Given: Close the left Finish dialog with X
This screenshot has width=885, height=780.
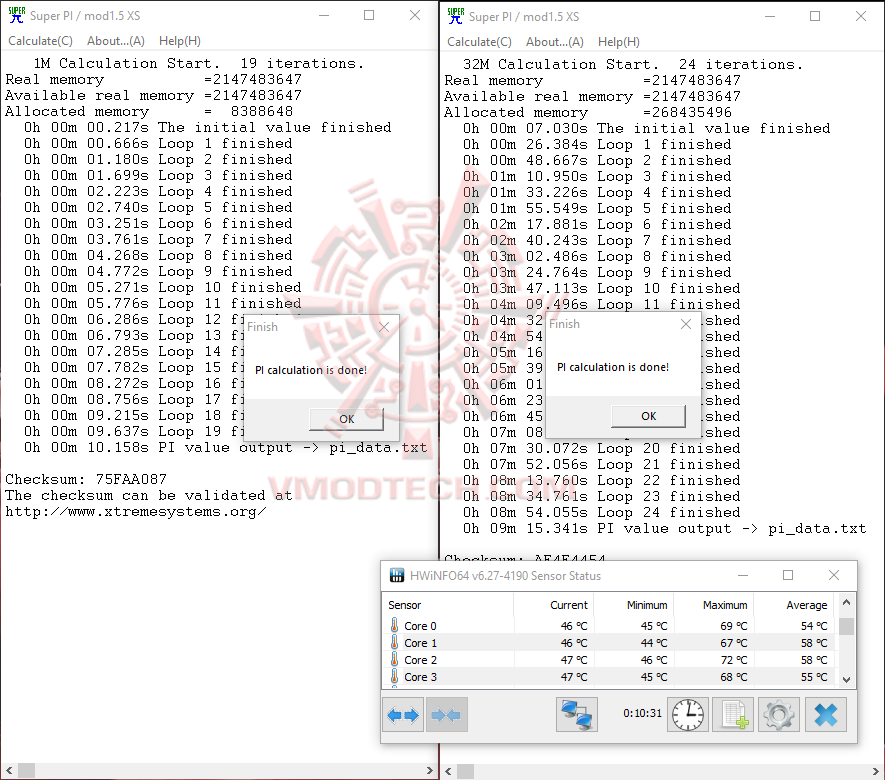Looking at the screenshot, I should tap(384, 327).
